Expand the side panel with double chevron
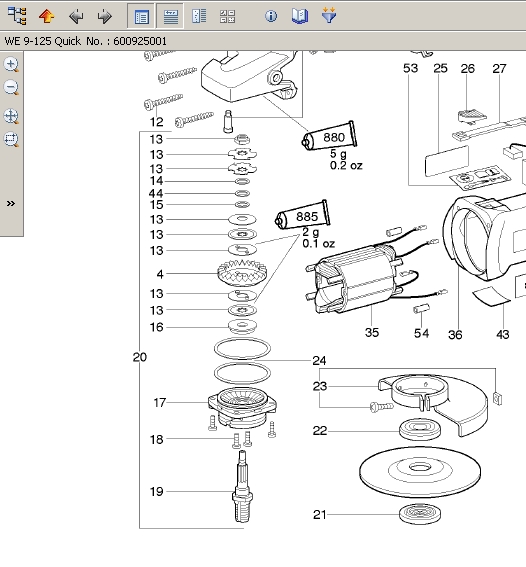The width and height of the screenshot is (526, 567). (11, 203)
